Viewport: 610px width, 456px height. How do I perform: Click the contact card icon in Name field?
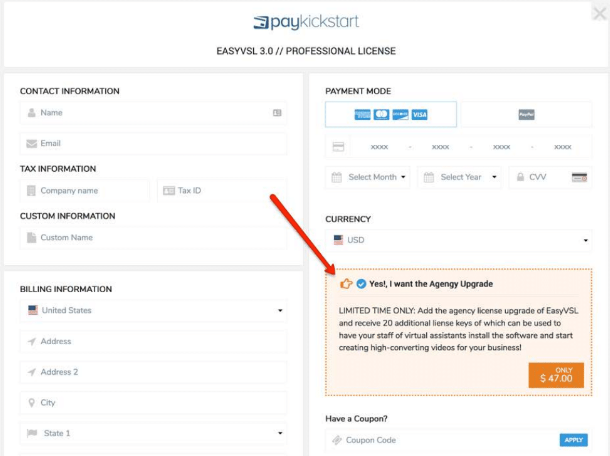click(x=277, y=113)
